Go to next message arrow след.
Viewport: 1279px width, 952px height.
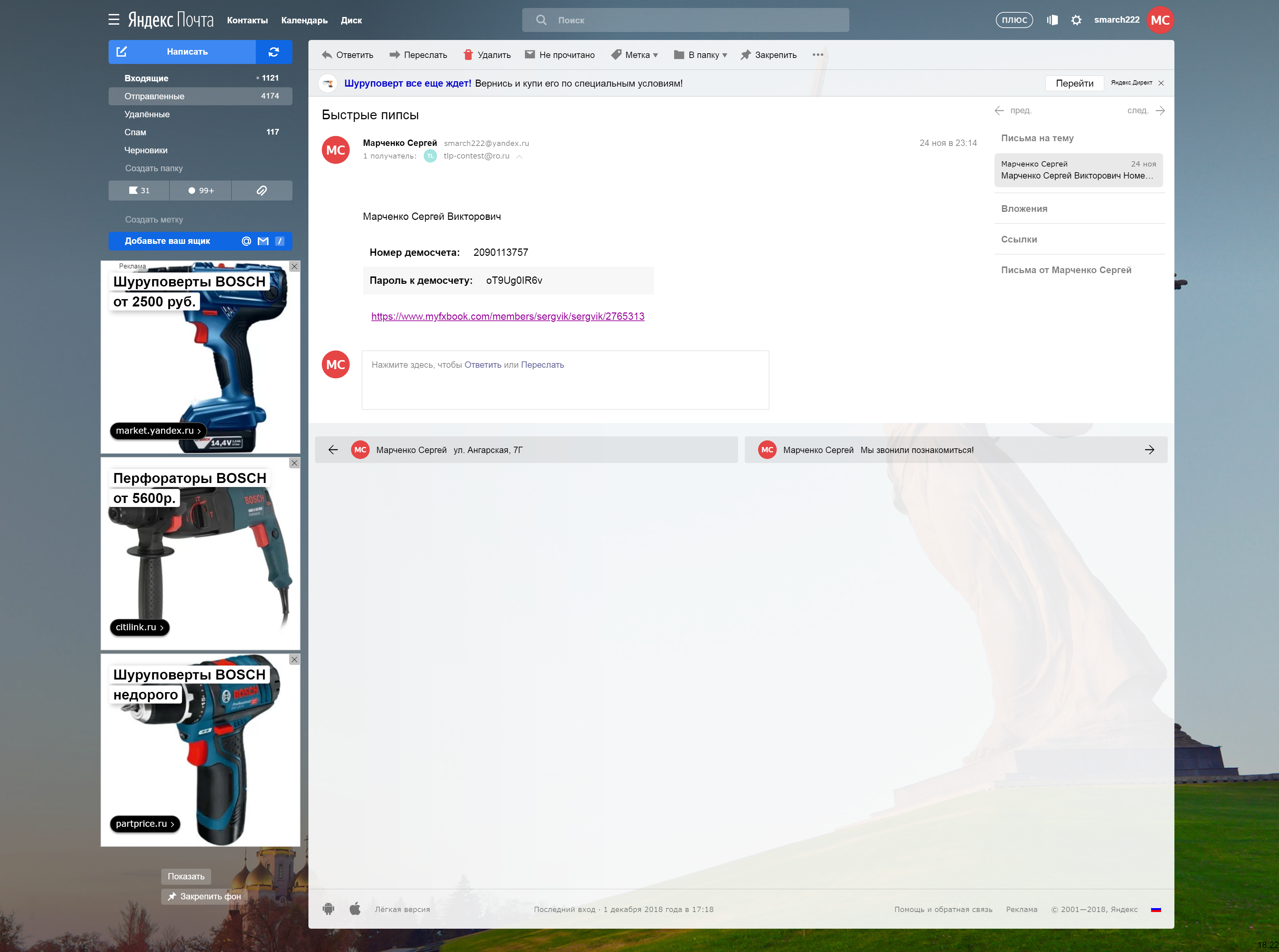point(1146,111)
